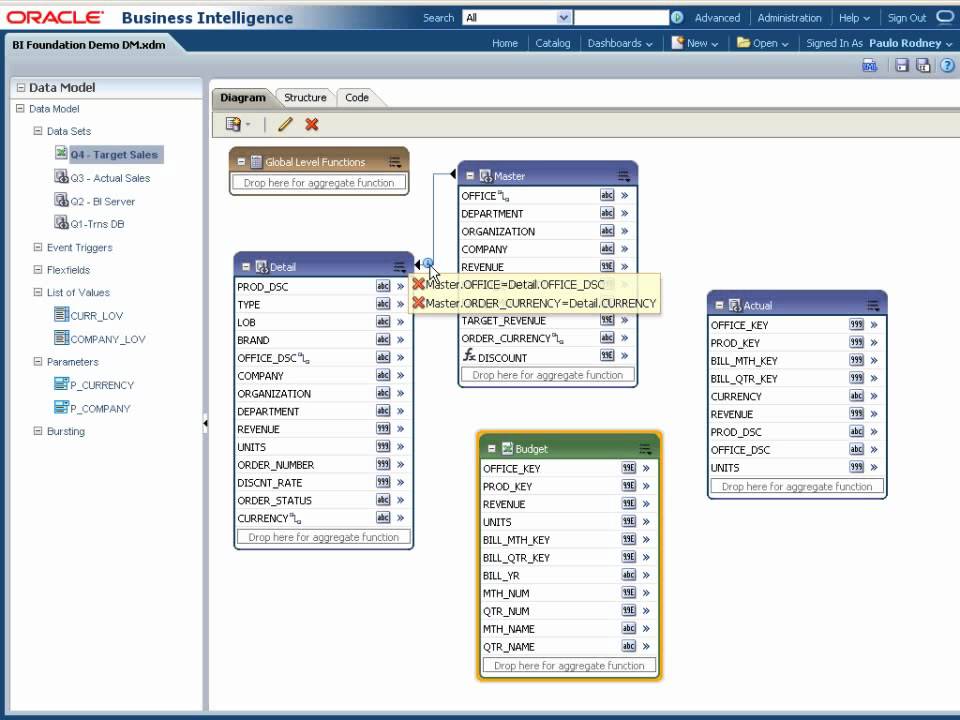Collapse the Bursting tree node
The width and height of the screenshot is (960, 720).
(x=37, y=430)
